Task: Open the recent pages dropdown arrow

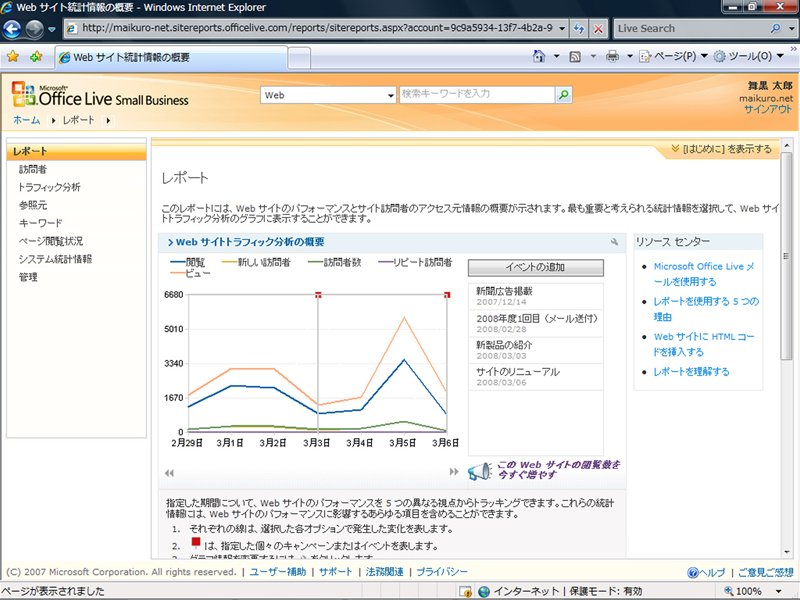Action: (52, 29)
